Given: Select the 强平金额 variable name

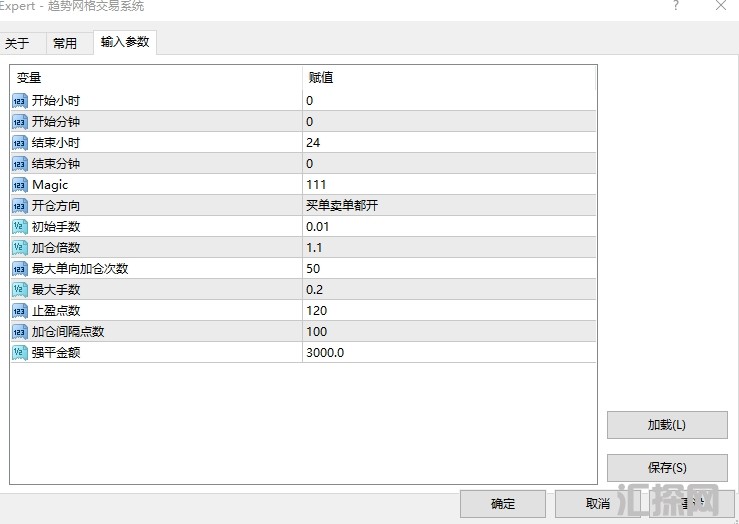Looking at the screenshot, I should click(56, 352).
